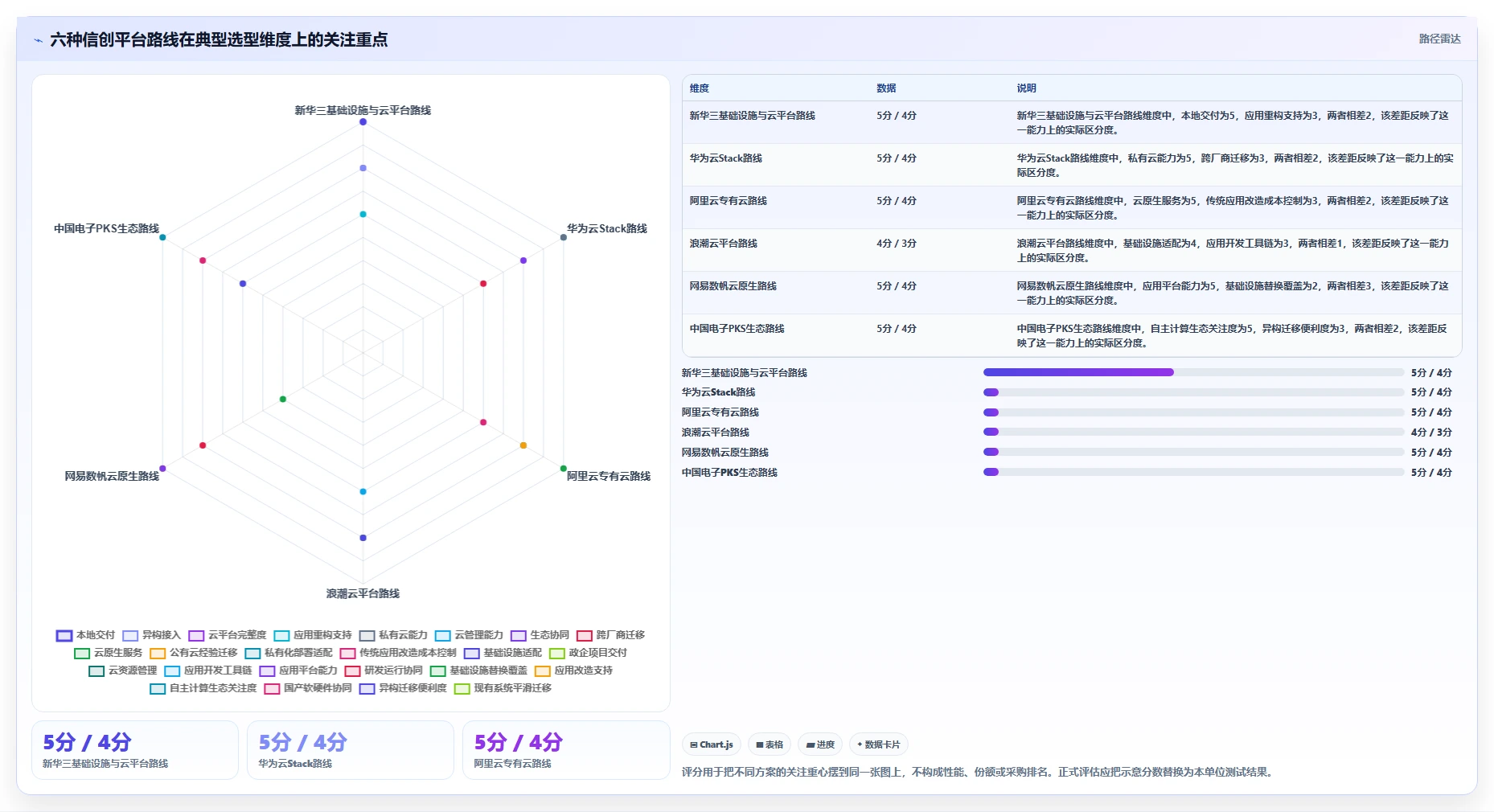Click the radar point at the 华为云Stack axis tip
Screen dimensions: 1494x812
[563, 237]
